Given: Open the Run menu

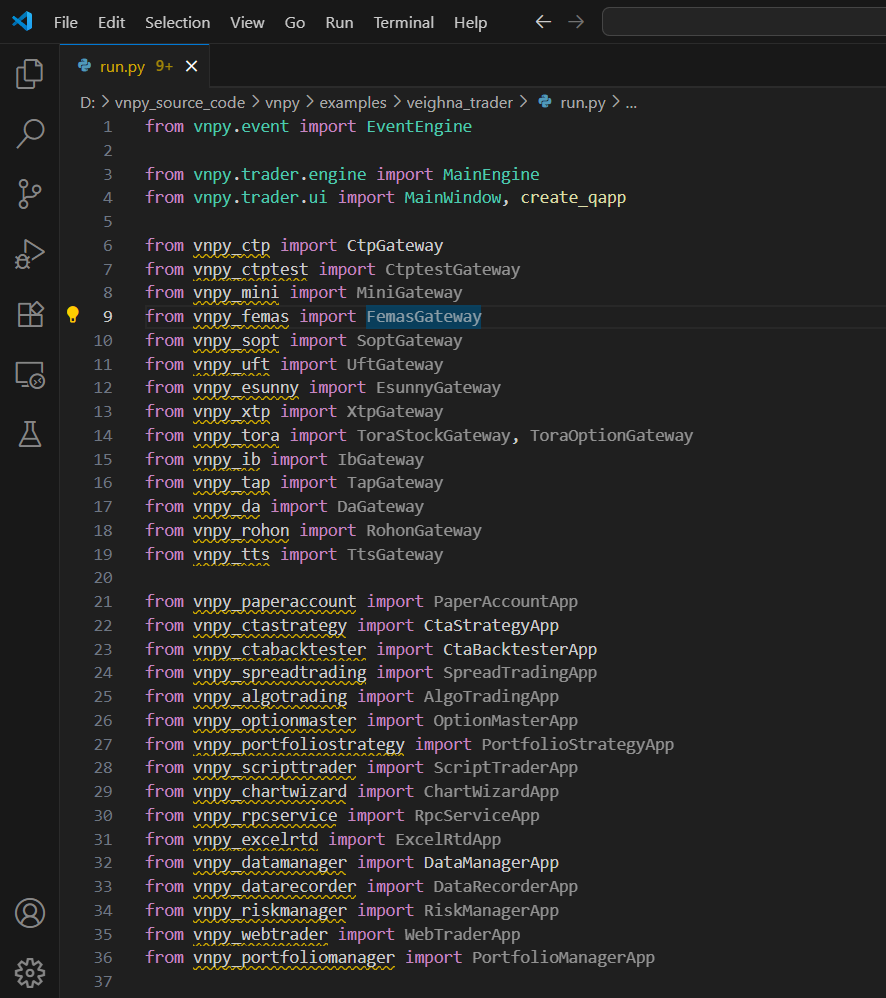Looking at the screenshot, I should (339, 22).
